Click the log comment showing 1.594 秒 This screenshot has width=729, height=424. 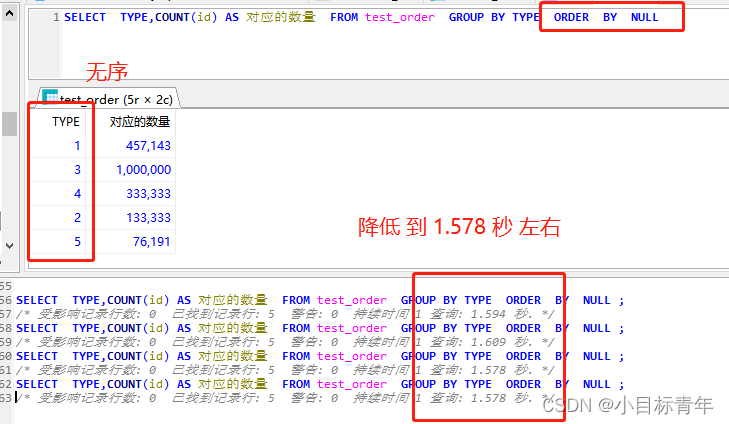[x=285, y=314]
